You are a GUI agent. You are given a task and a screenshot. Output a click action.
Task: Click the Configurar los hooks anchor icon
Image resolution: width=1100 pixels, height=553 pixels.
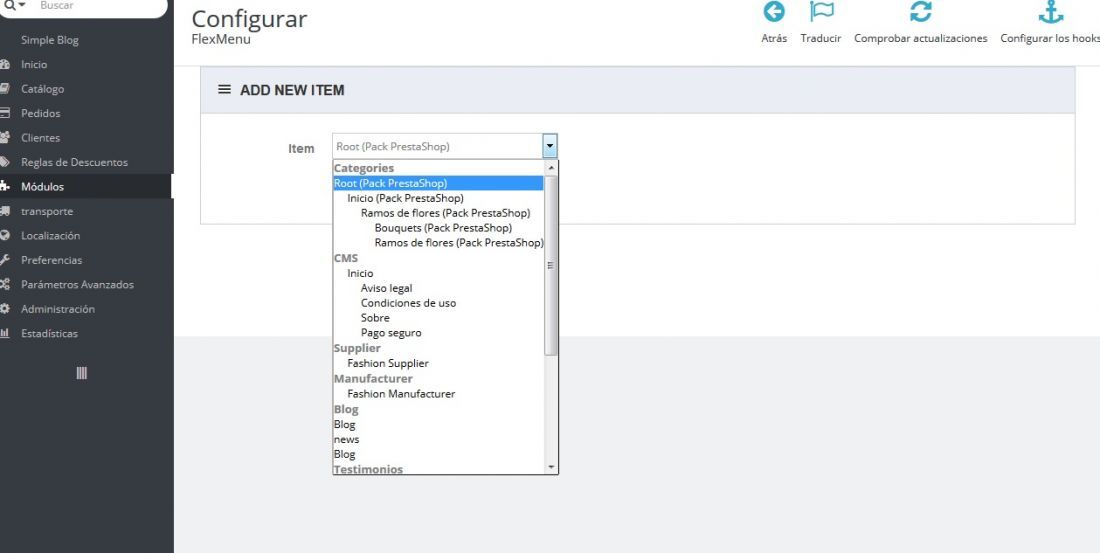1050,12
